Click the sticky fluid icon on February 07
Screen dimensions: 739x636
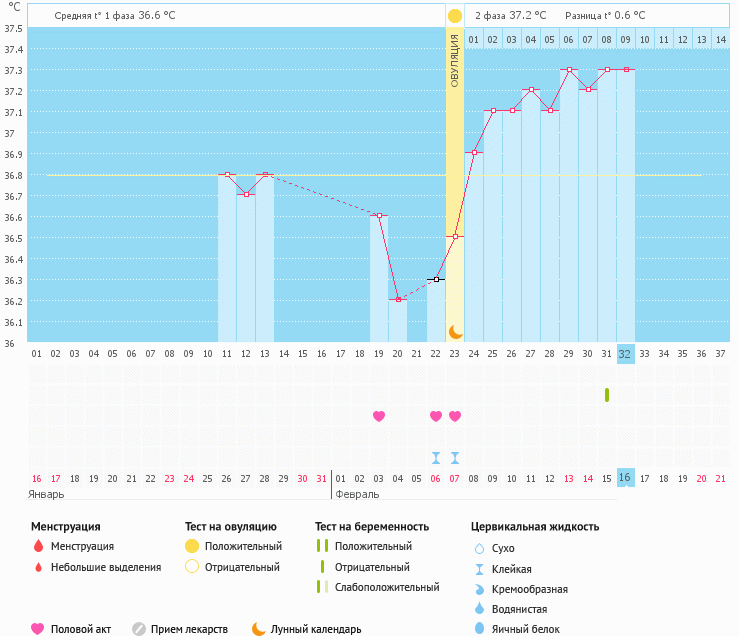pyautogui.click(x=455, y=458)
